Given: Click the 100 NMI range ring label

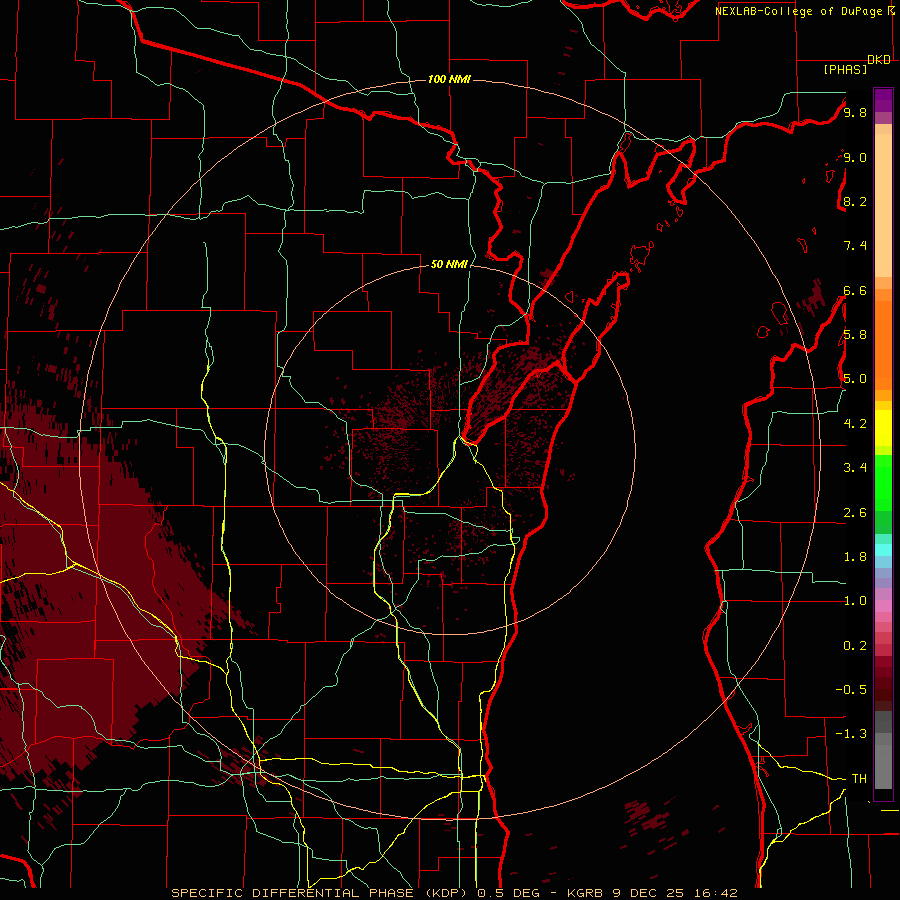Looking at the screenshot, I should [449, 79].
